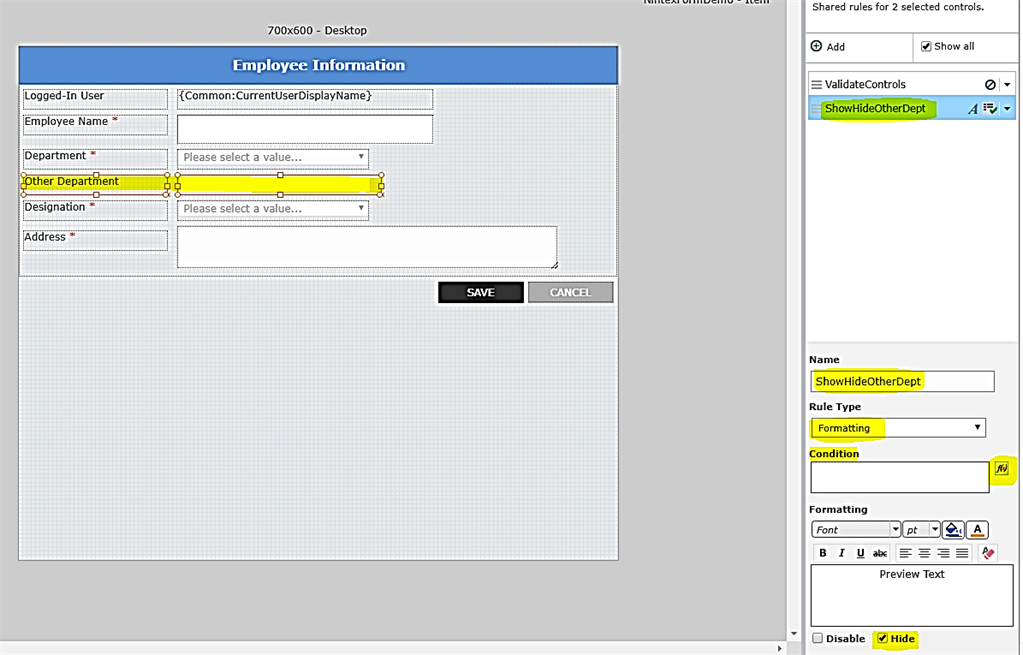Select the ShowHideOtherDept rule entry
This screenshot has height=655, width=1023.
(x=876, y=108)
